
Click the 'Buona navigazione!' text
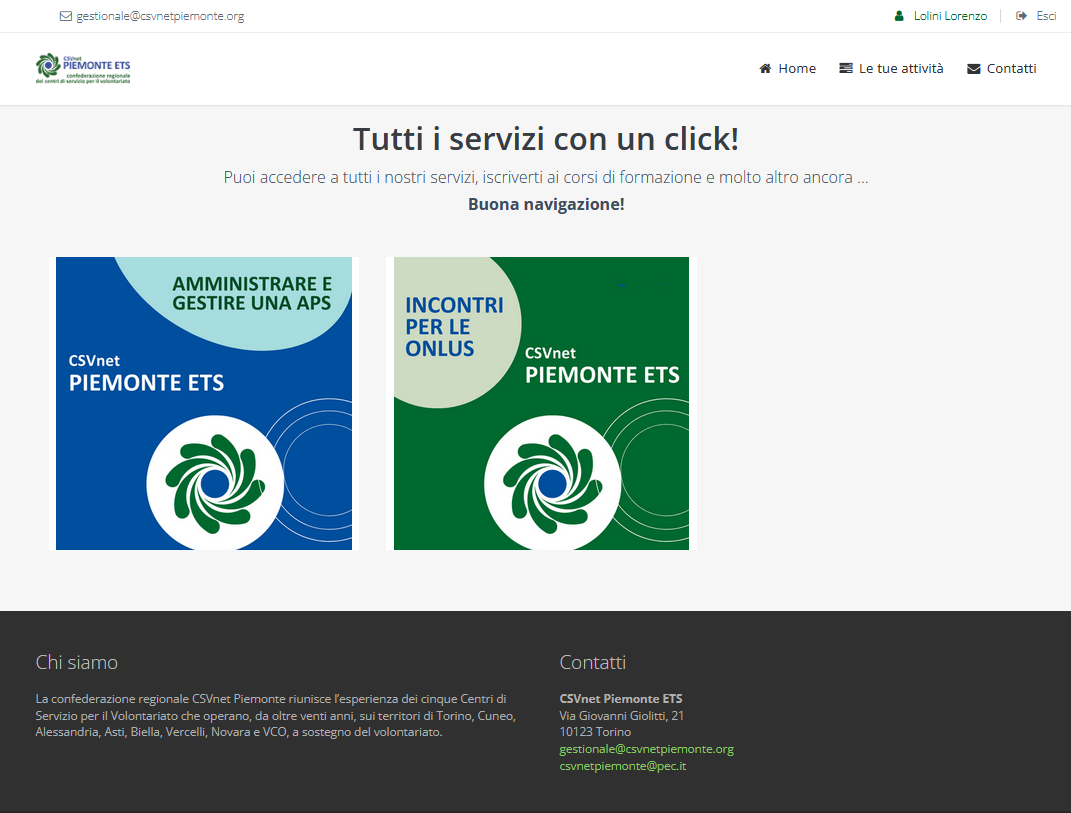click(546, 204)
